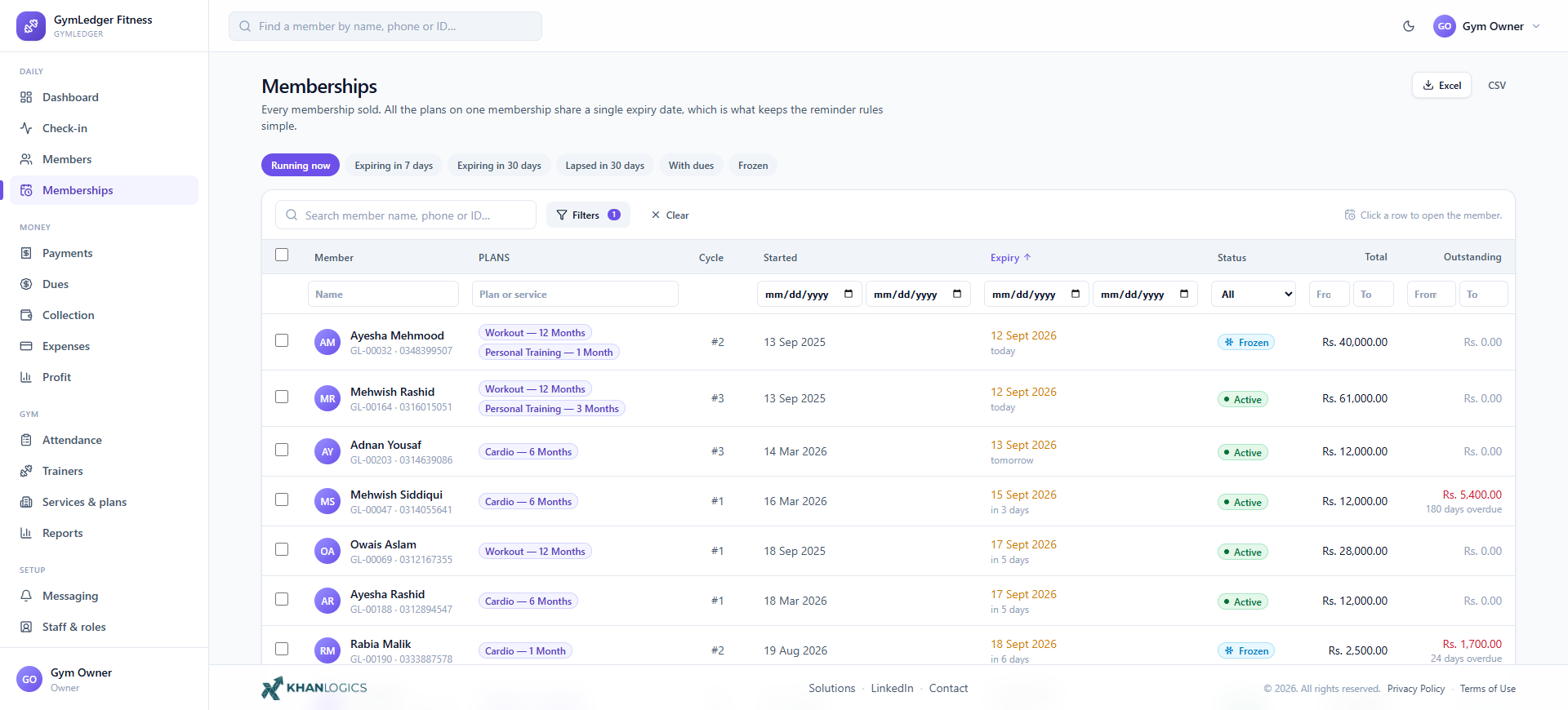This screenshot has width=1568, height=710.
Task: Click the Plan or service filter input
Action: pos(575,294)
